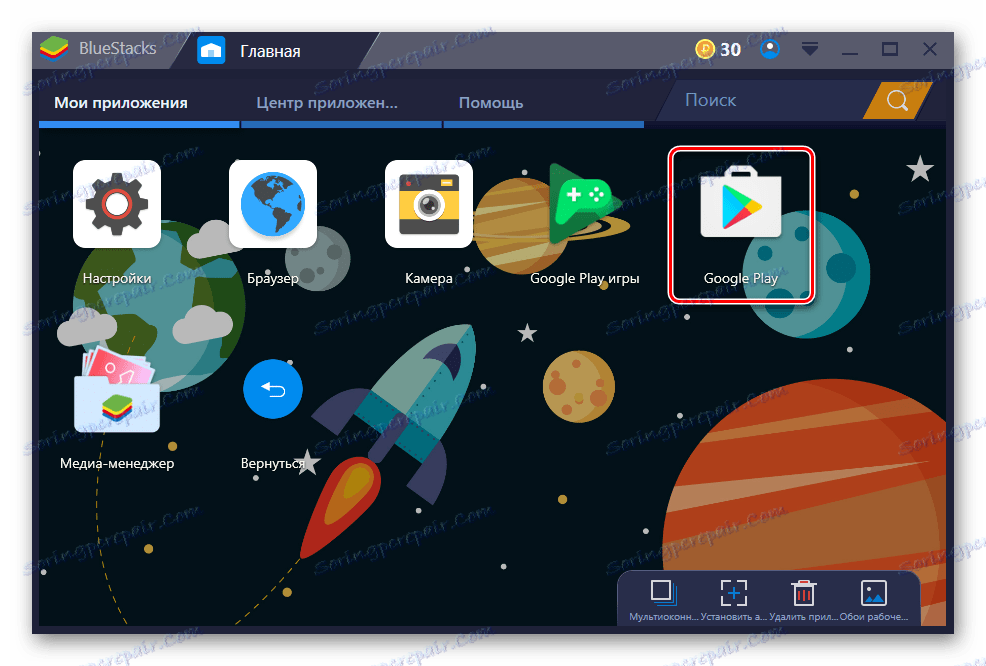This screenshot has width=986, height=666.
Task: Open the Камера camera app
Action: pyautogui.click(x=429, y=204)
